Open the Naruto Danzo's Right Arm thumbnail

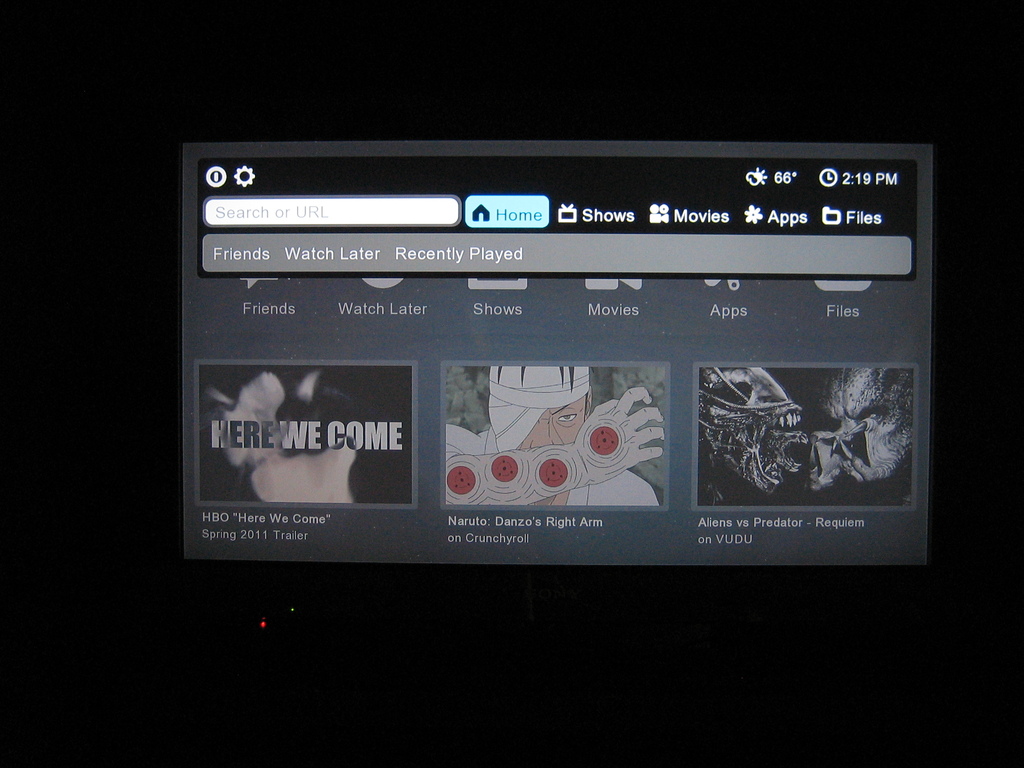(554, 436)
